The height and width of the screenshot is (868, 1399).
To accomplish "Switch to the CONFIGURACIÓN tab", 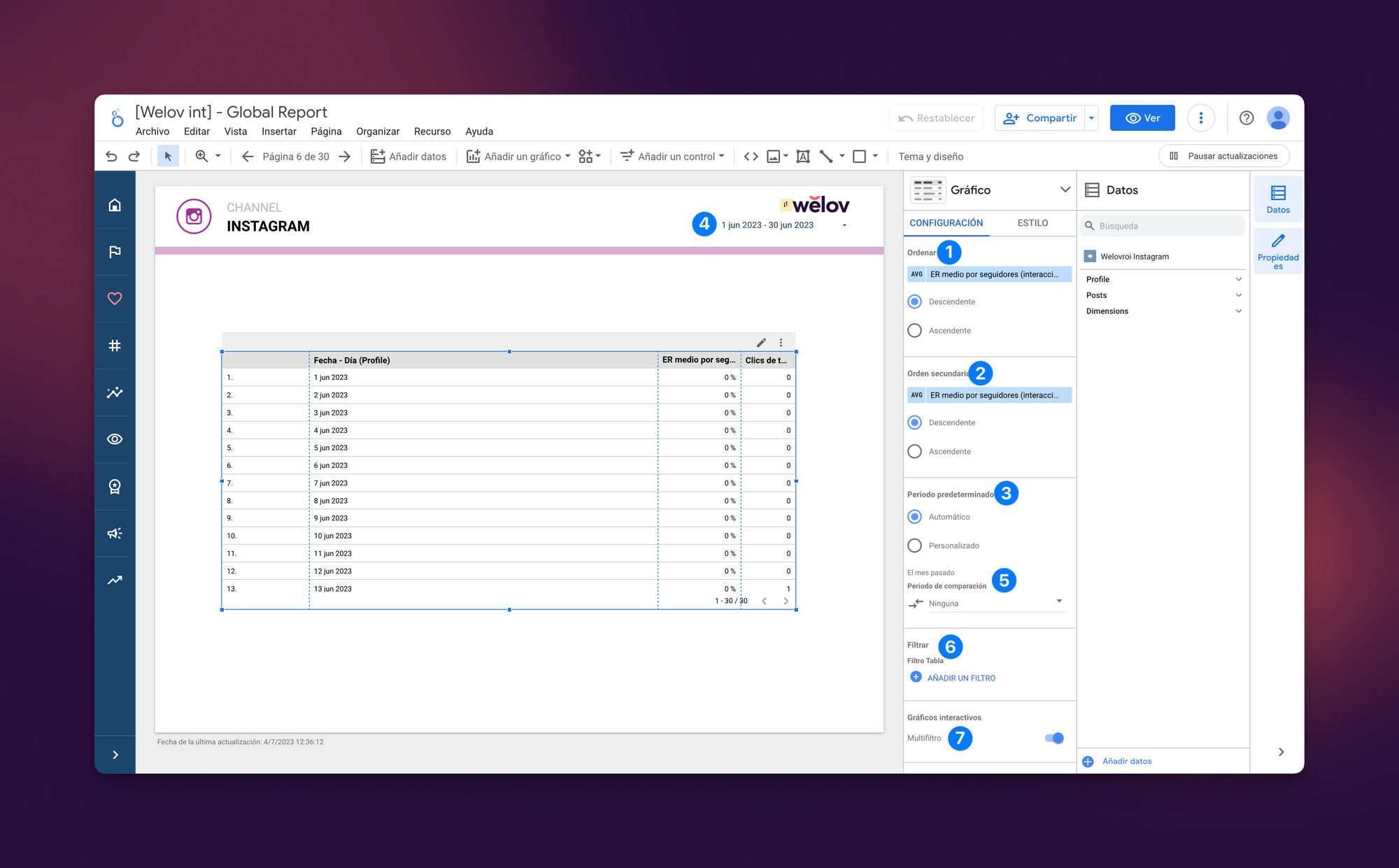I will point(946,223).
